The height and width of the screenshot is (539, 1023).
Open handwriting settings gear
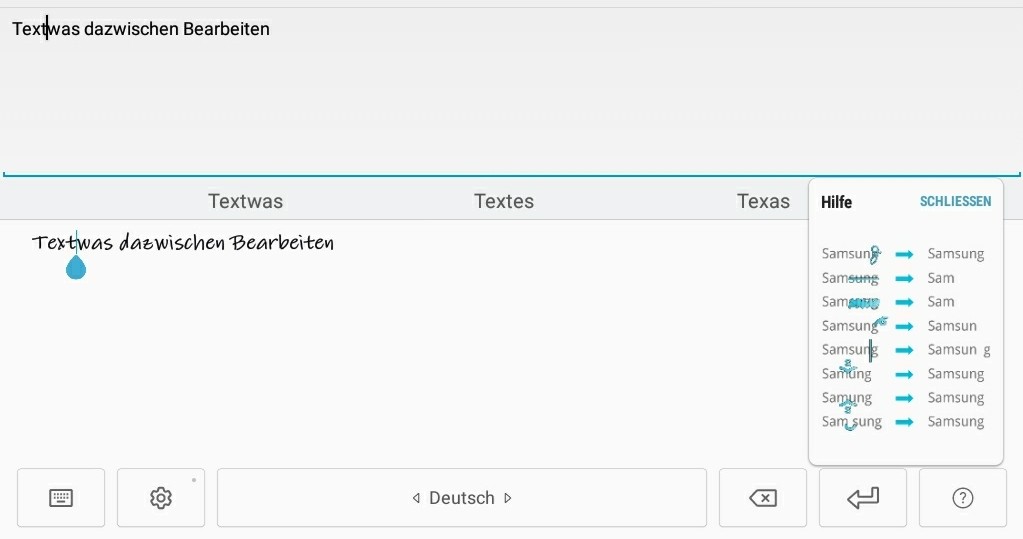click(x=160, y=498)
